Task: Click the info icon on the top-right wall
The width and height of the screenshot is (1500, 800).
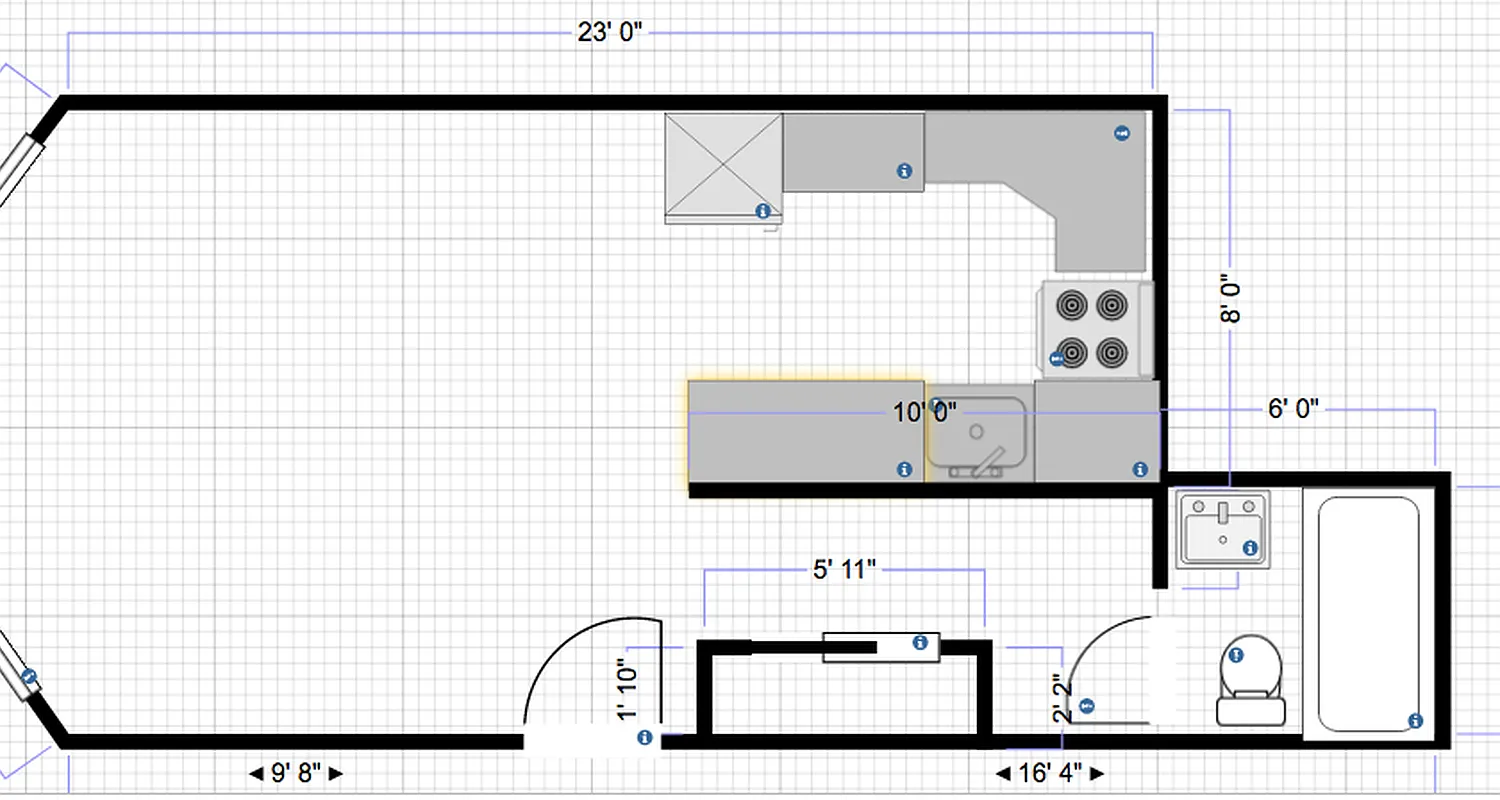Action: (1122, 132)
